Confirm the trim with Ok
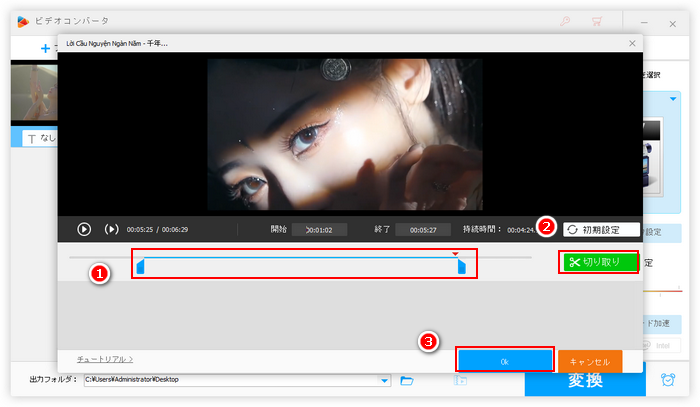 505,360
